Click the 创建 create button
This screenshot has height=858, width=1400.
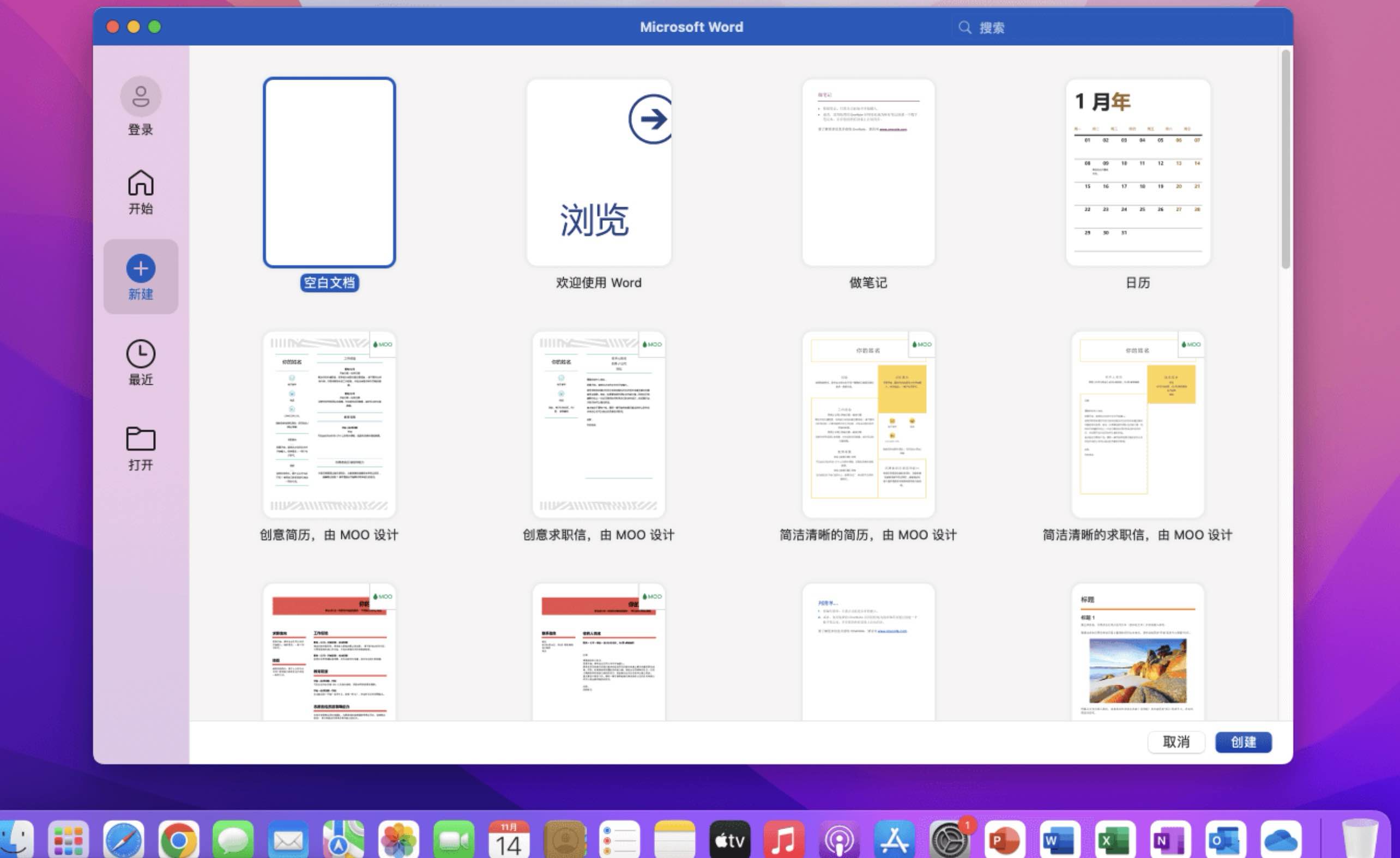[1243, 742]
